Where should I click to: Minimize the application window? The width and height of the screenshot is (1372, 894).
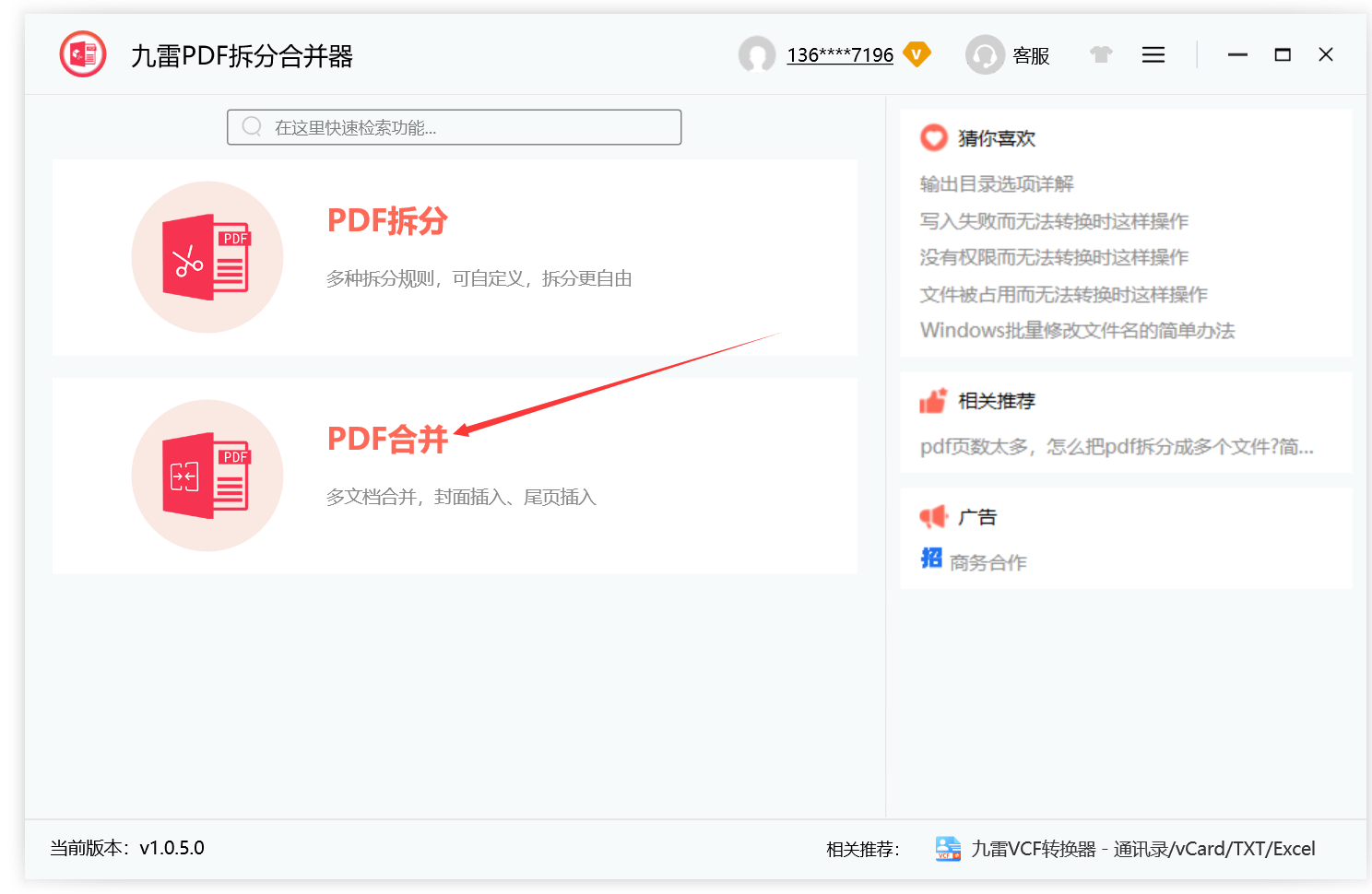(1237, 55)
